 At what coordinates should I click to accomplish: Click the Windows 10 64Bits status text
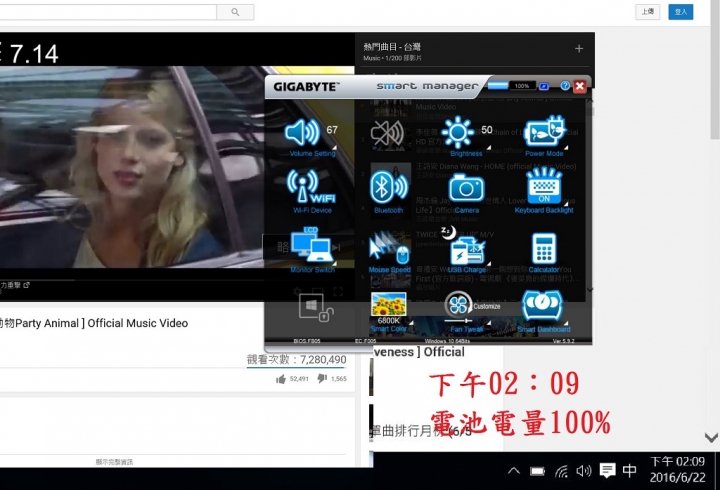coord(447,341)
